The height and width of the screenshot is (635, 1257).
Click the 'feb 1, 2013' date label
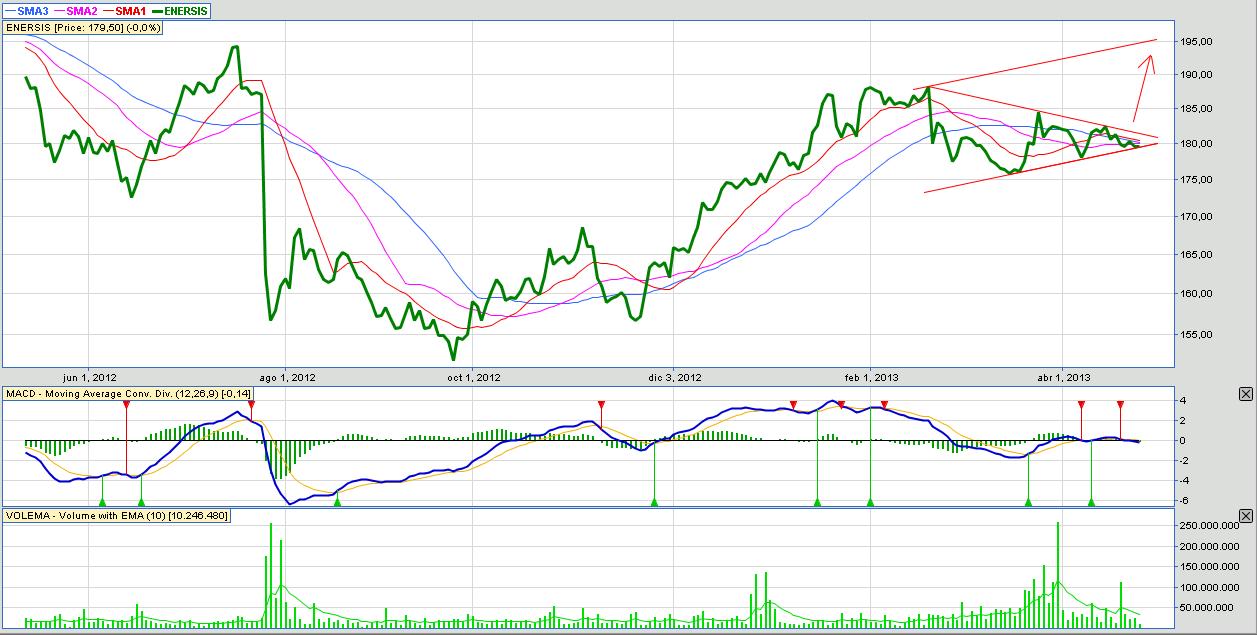[x=871, y=377]
